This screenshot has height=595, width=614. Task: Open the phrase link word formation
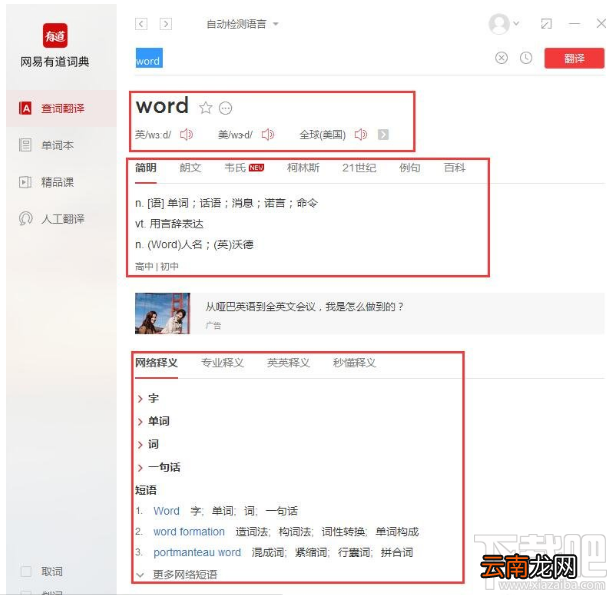[189, 532]
